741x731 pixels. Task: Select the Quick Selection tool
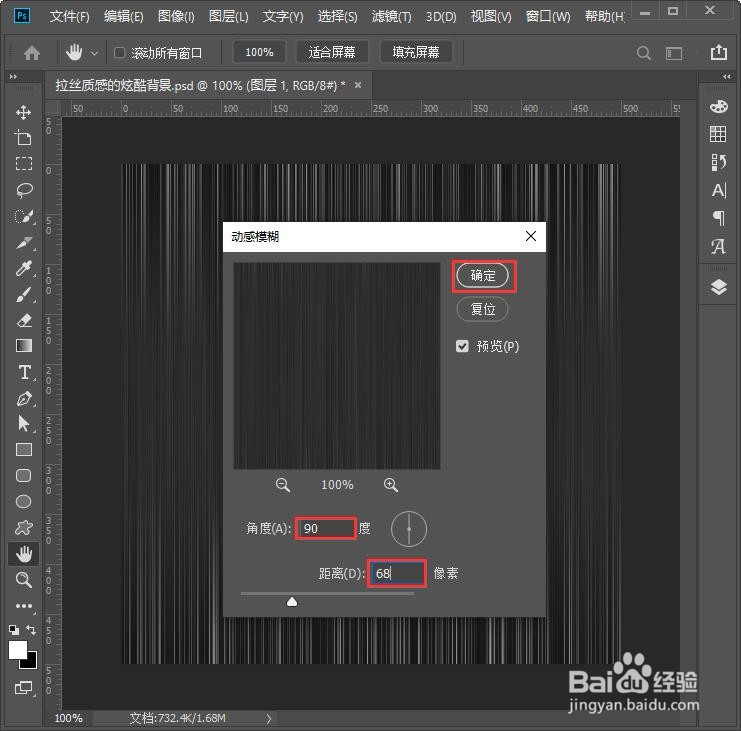click(24, 216)
